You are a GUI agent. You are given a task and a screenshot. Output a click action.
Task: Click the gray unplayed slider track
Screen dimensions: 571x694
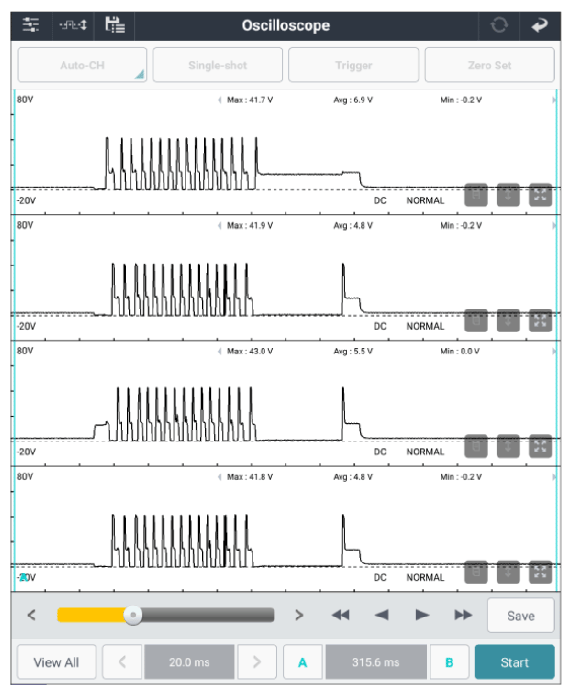(x=208, y=615)
